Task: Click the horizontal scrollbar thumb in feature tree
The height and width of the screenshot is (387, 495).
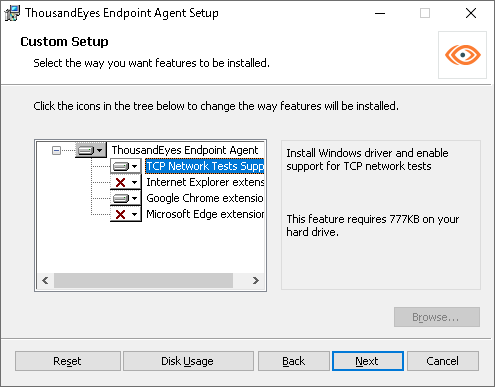Action: [143, 280]
